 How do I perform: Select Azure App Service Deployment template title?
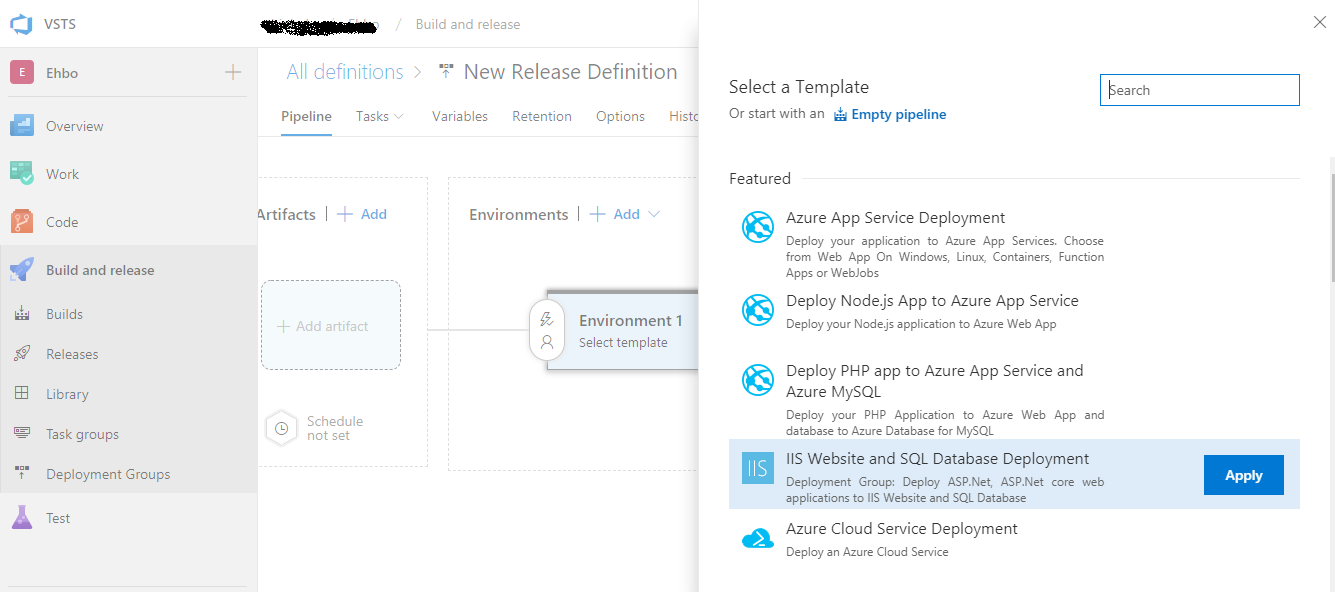coord(896,217)
